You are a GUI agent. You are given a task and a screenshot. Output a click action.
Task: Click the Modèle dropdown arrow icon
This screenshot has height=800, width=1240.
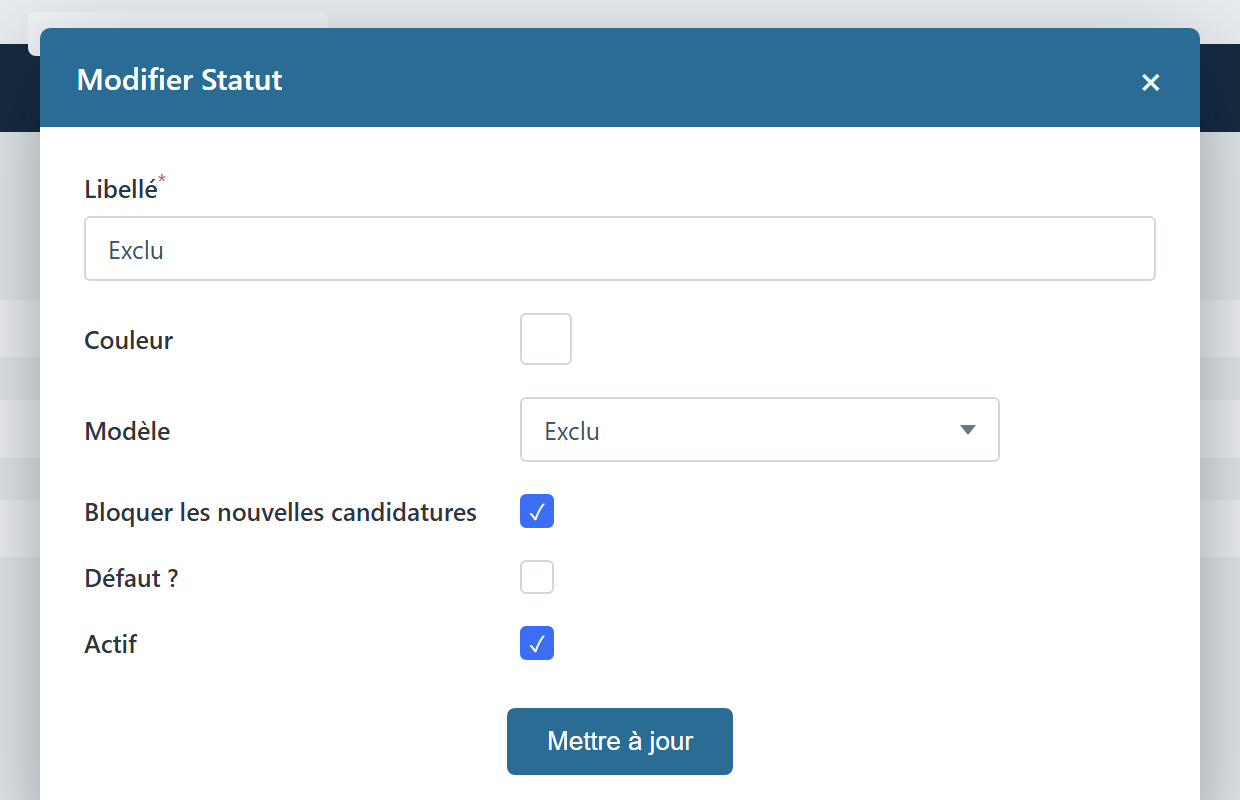coord(967,430)
